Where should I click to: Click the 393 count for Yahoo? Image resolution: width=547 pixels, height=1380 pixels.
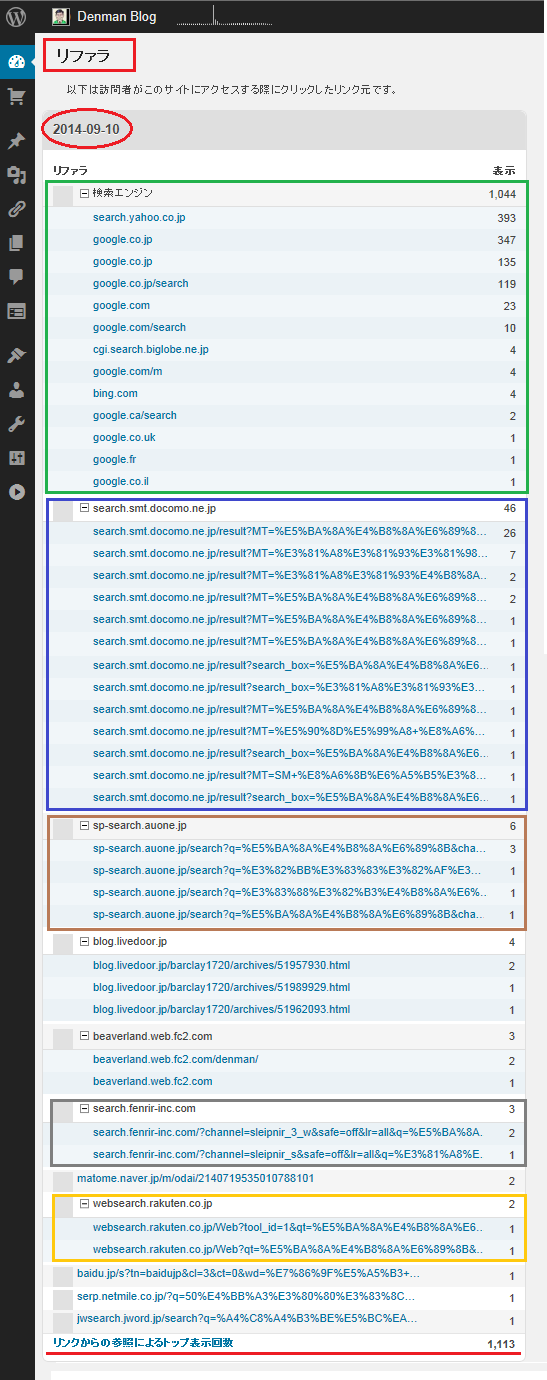coord(506,217)
